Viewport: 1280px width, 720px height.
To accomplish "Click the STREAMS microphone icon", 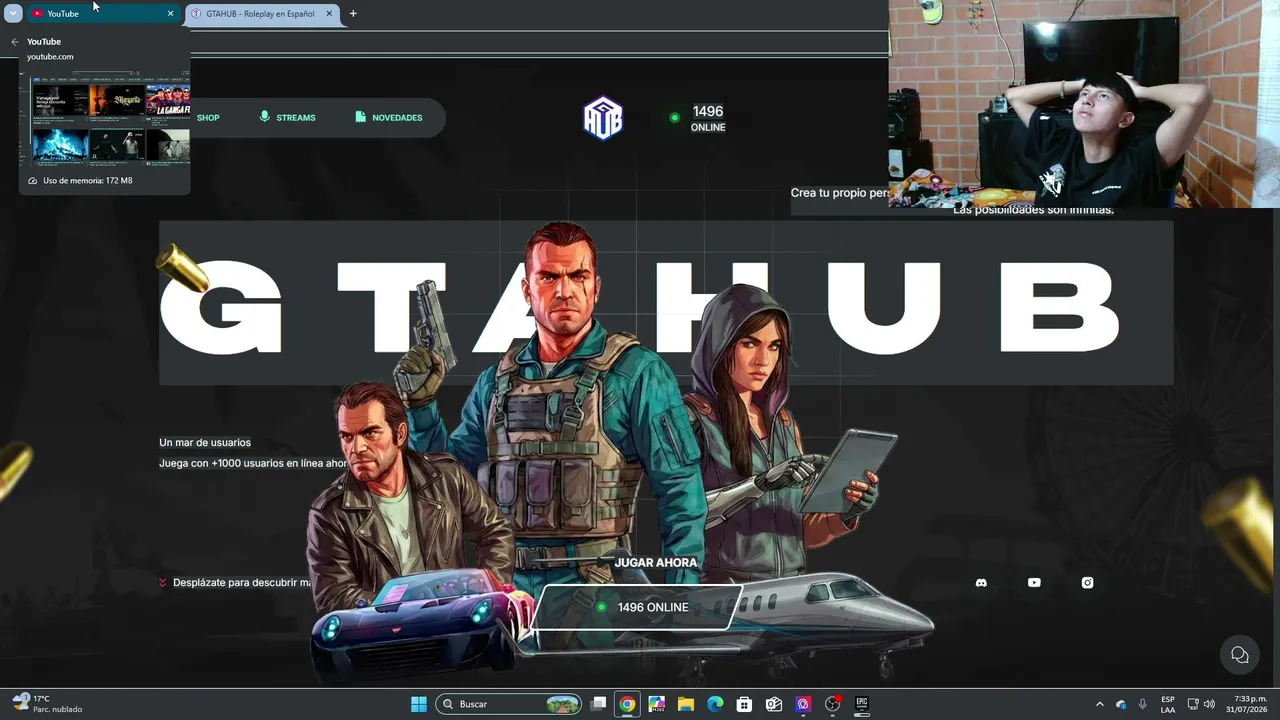I will pos(265,117).
